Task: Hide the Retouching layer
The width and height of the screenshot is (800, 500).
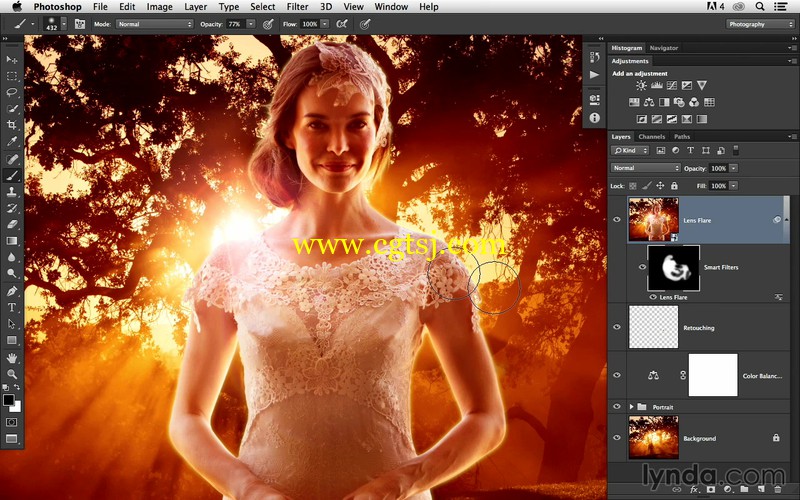Action: click(616, 327)
